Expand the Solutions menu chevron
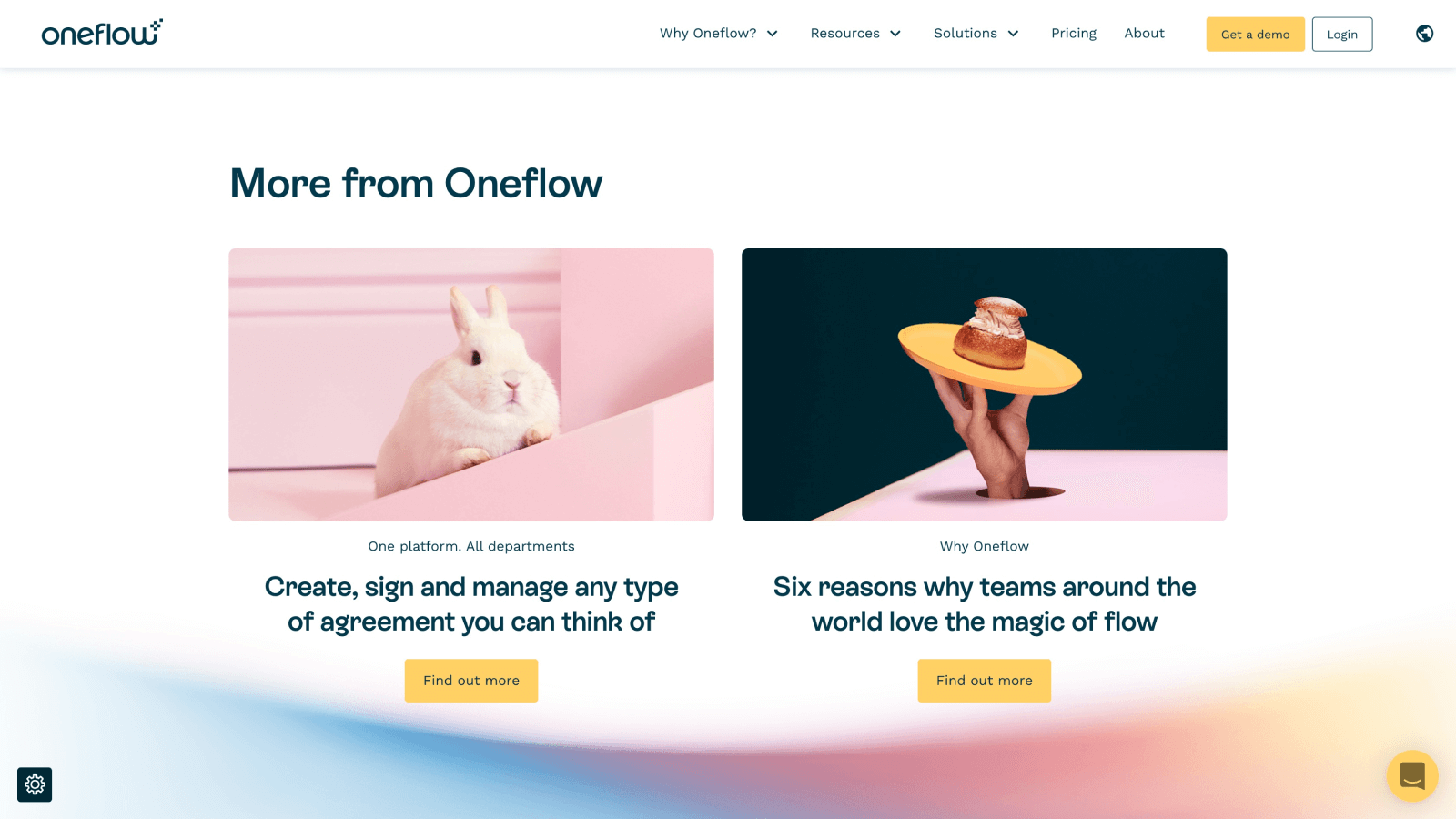 pos(1013,34)
